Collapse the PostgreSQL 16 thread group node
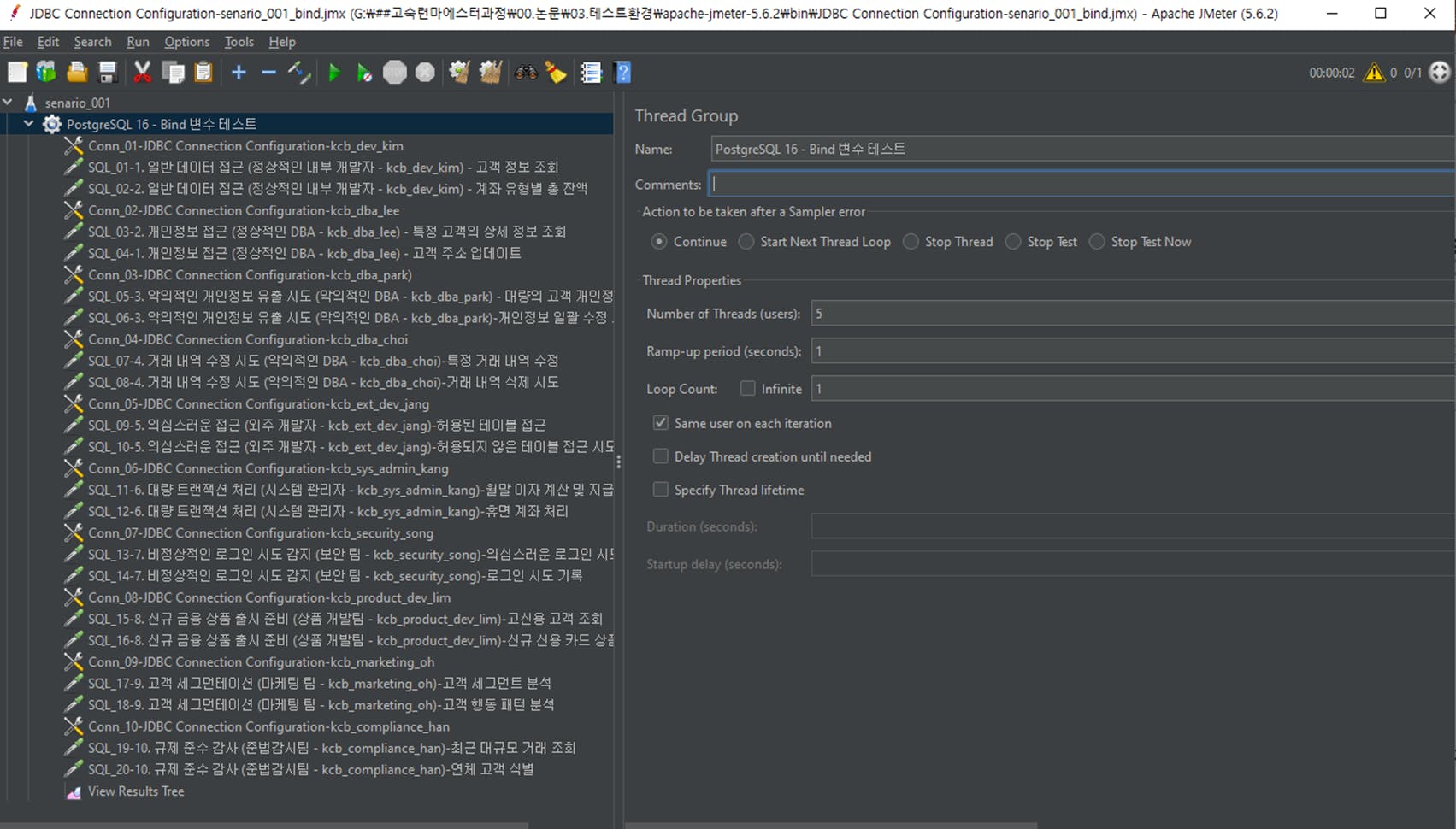Image resolution: width=1456 pixels, height=829 pixels. click(28, 124)
